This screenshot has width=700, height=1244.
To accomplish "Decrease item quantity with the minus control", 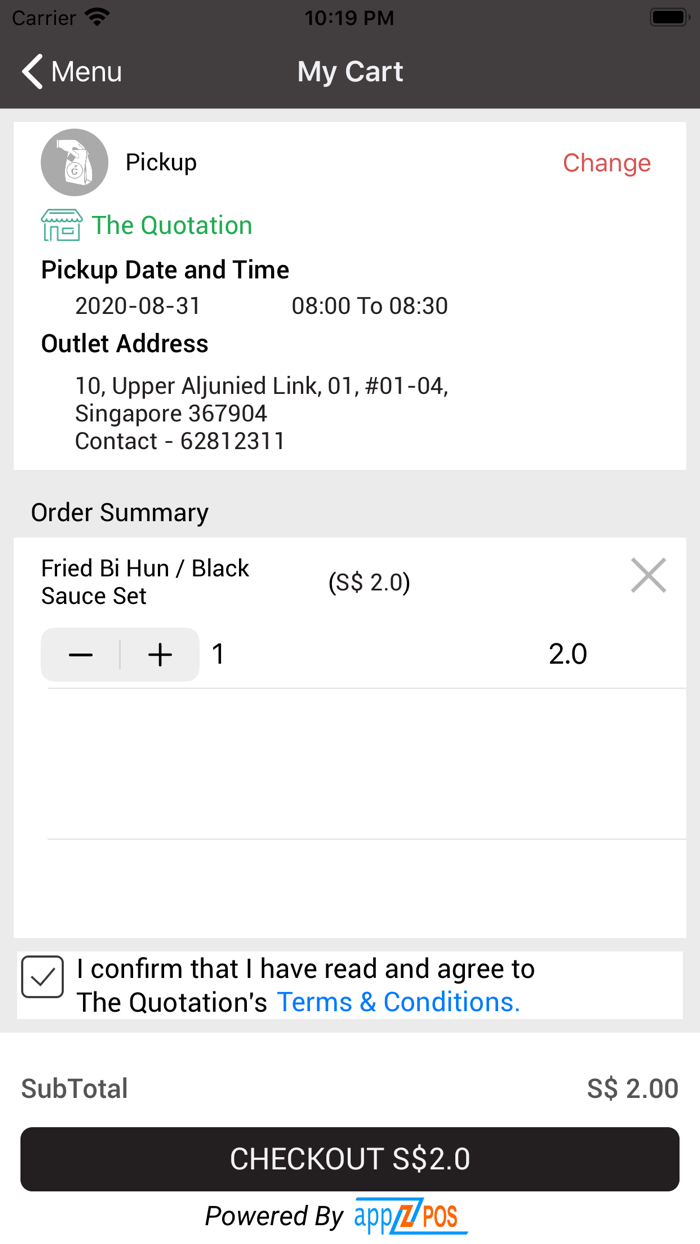I will [x=79, y=654].
